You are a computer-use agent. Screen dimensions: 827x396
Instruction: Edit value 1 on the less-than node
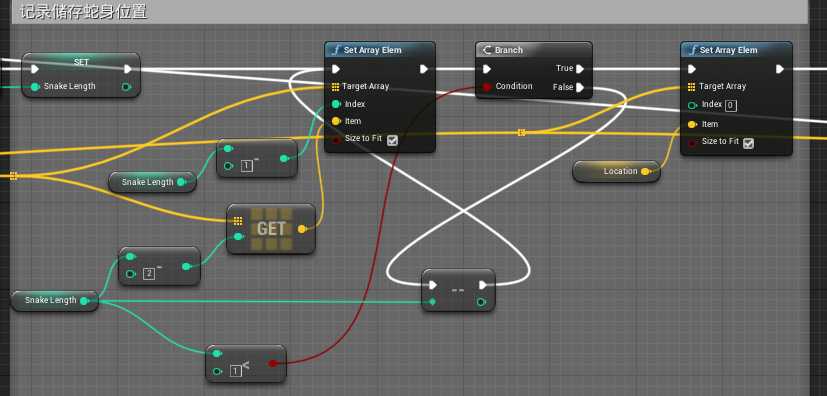[x=236, y=371]
